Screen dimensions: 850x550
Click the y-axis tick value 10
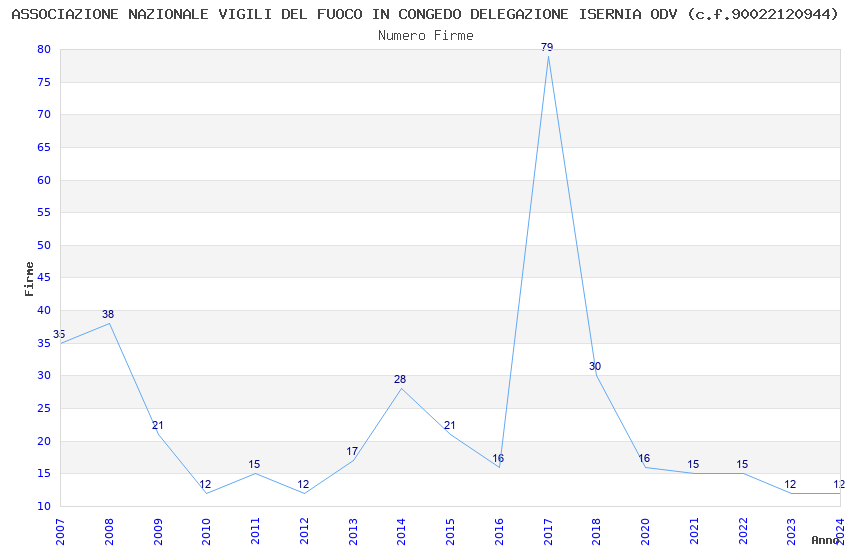coord(44,506)
